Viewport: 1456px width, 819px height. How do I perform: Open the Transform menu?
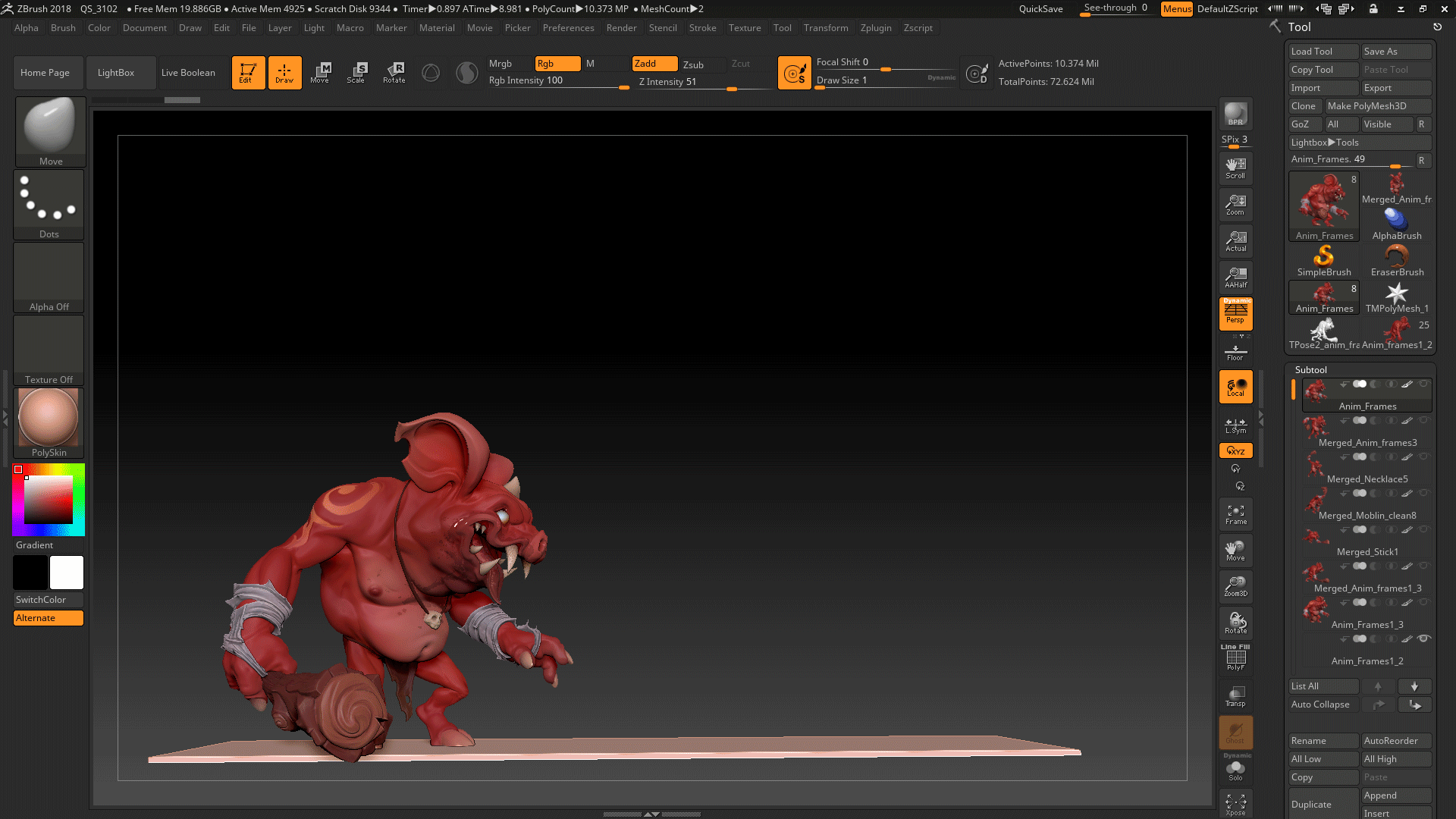click(826, 28)
